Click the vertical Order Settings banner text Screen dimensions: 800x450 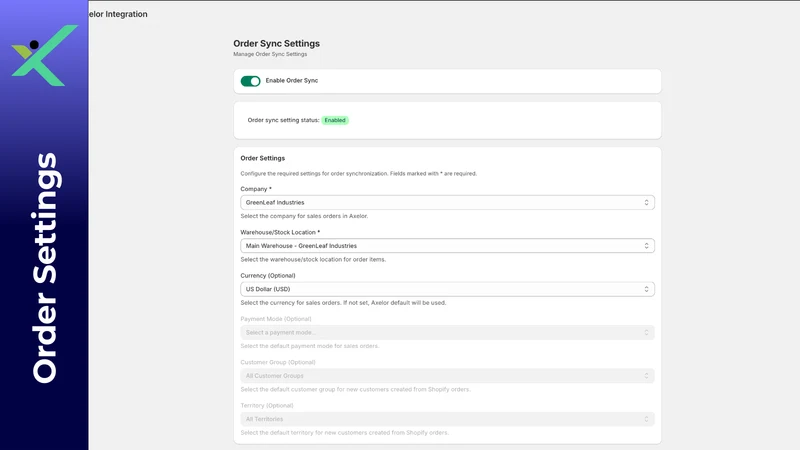point(45,268)
